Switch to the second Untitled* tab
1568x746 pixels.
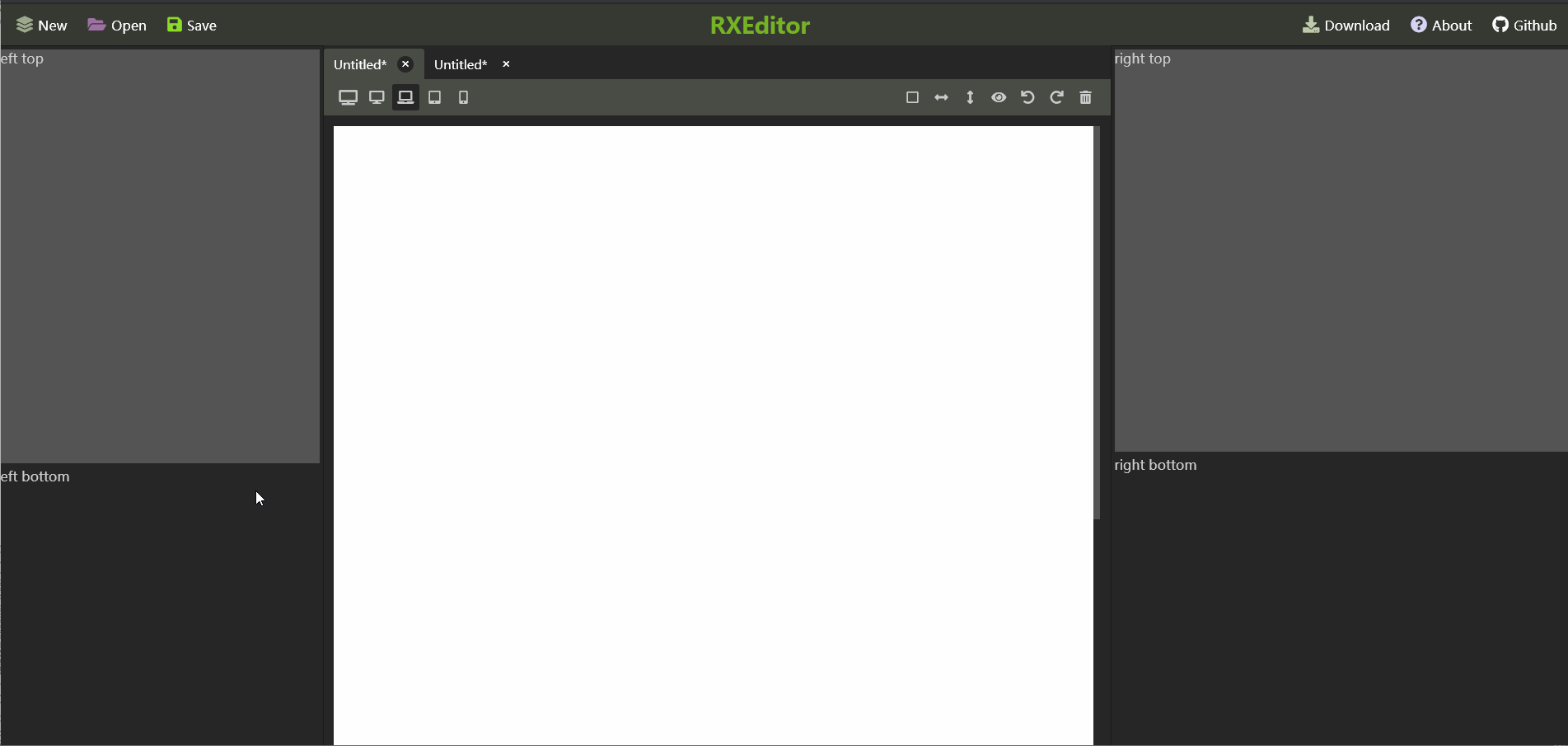tap(461, 64)
